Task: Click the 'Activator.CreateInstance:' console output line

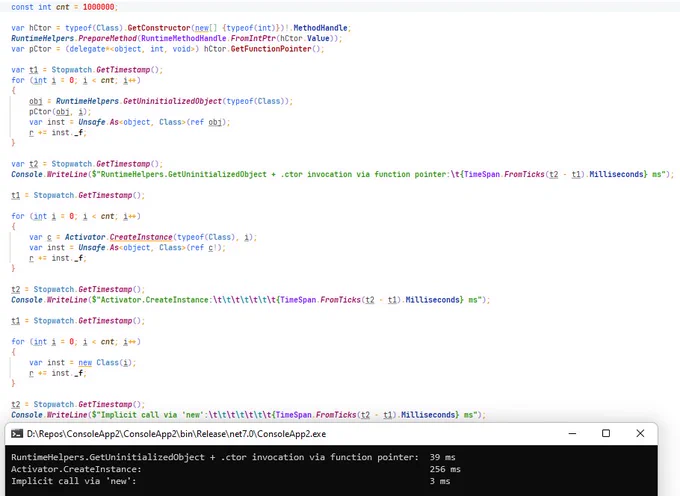Action: point(76,469)
